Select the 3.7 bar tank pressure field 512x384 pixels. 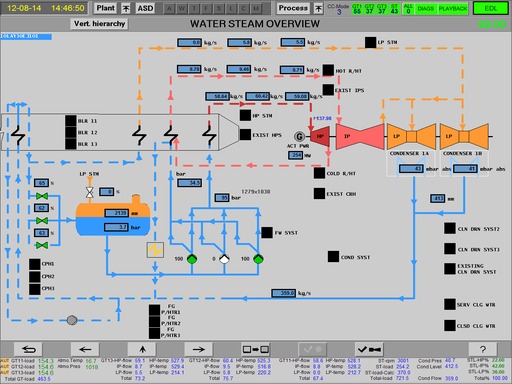[x=116, y=227]
